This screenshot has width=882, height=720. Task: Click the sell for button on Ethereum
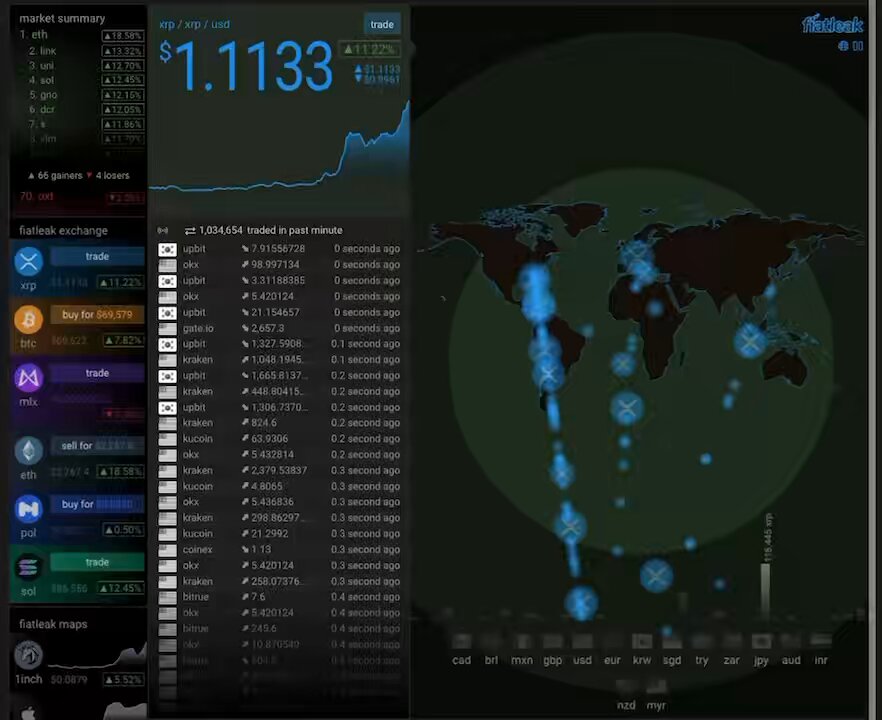pyautogui.click(x=97, y=446)
